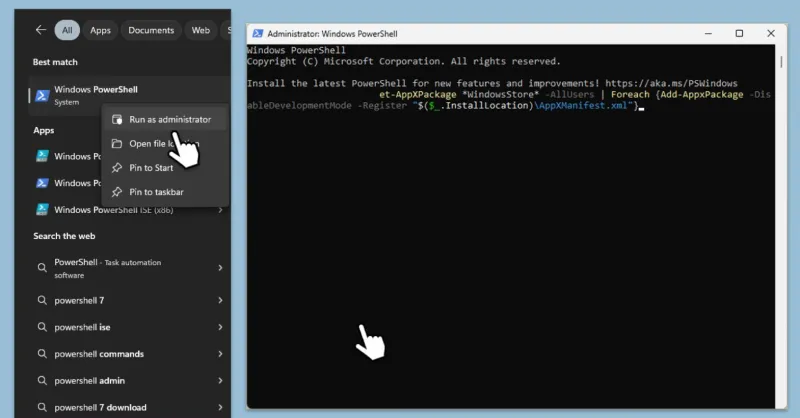Click the Pin to Start pin icon

[x=117, y=167]
